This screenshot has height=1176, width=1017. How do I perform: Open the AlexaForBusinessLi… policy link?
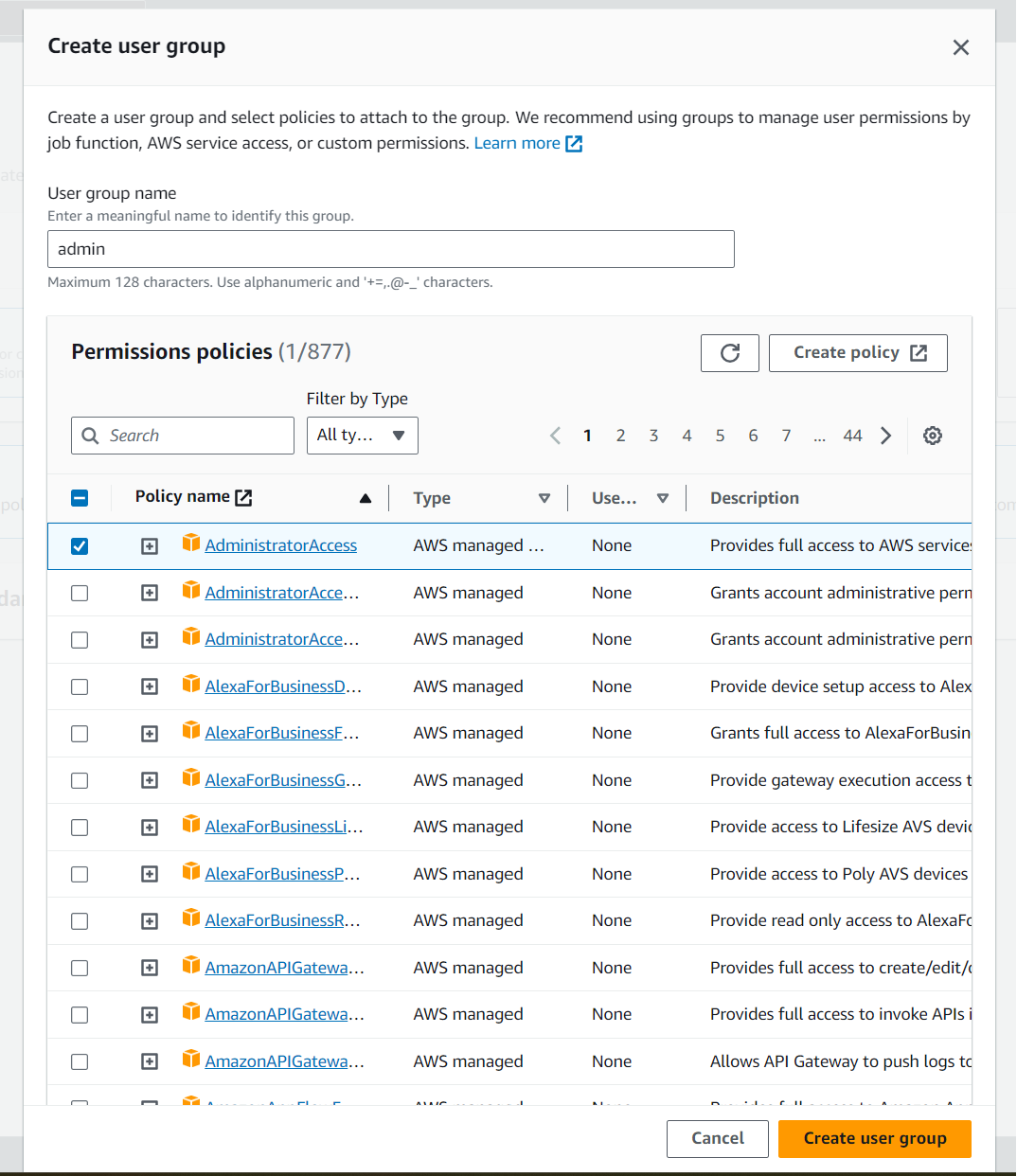pyautogui.click(x=284, y=827)
